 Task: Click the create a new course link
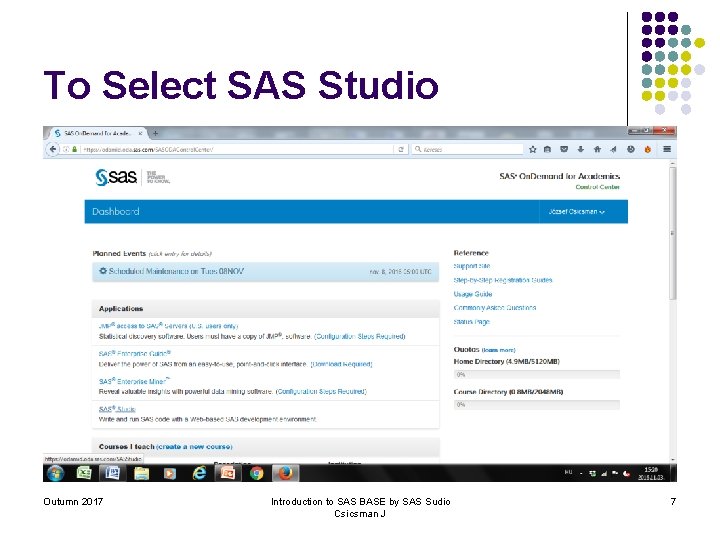pos(194,447)
